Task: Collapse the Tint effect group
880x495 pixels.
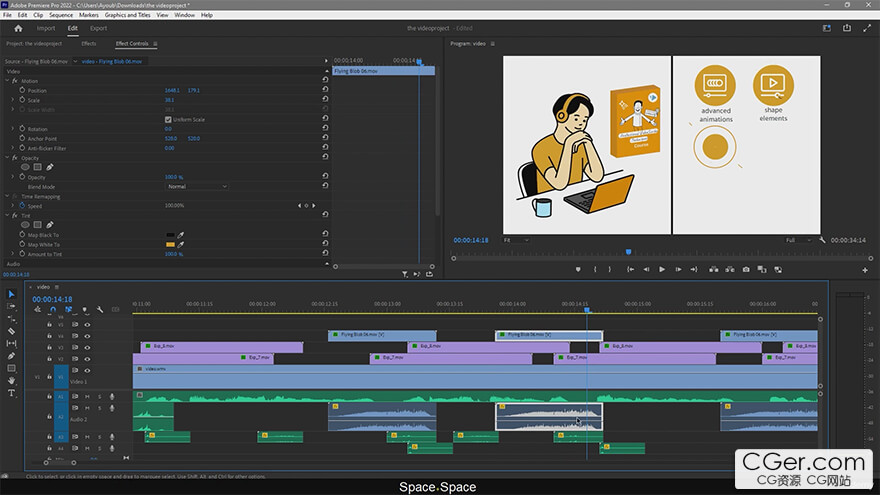Action: (7, 215)
